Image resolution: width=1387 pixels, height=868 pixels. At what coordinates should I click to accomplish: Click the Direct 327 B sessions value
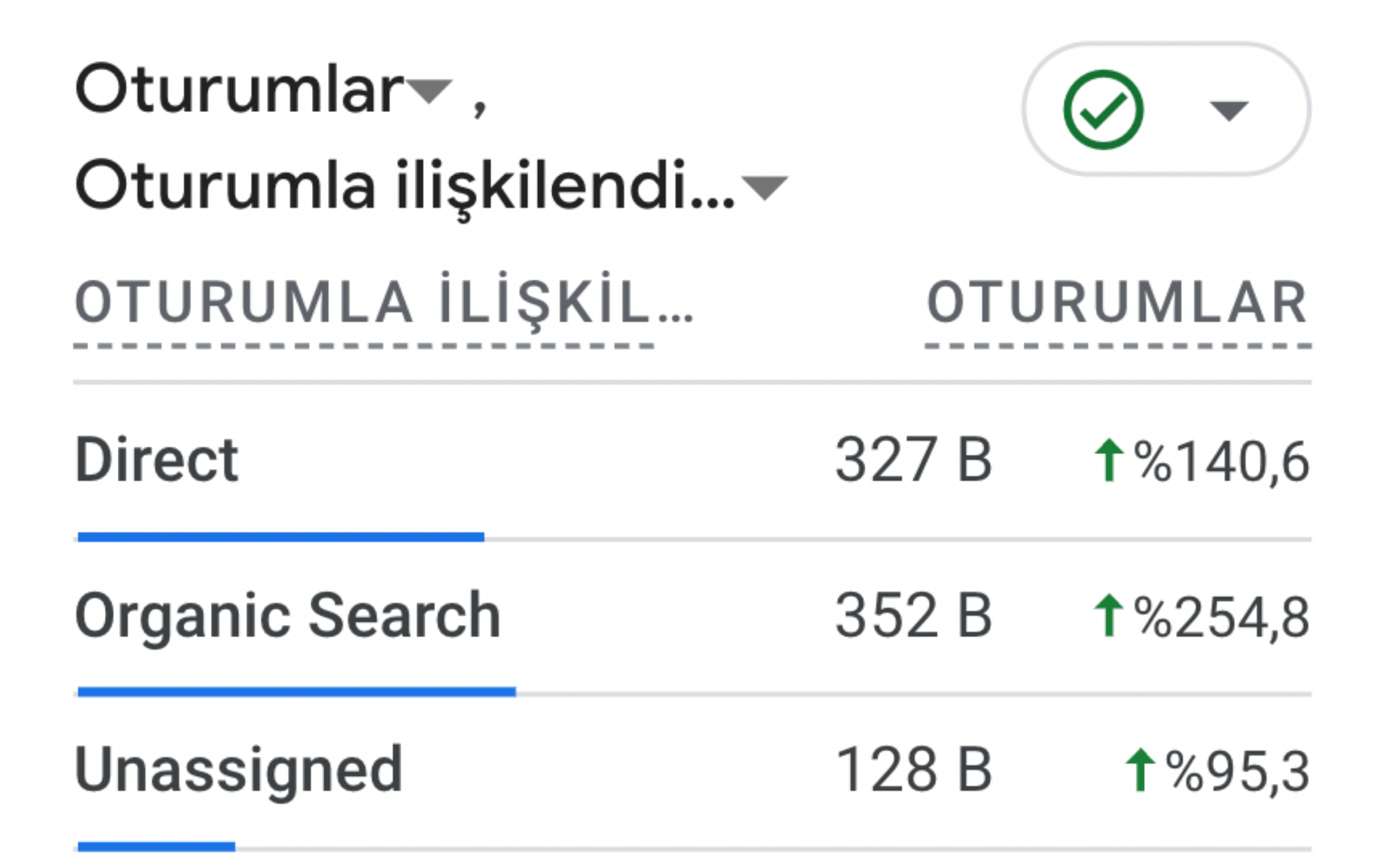coord(913,460)
